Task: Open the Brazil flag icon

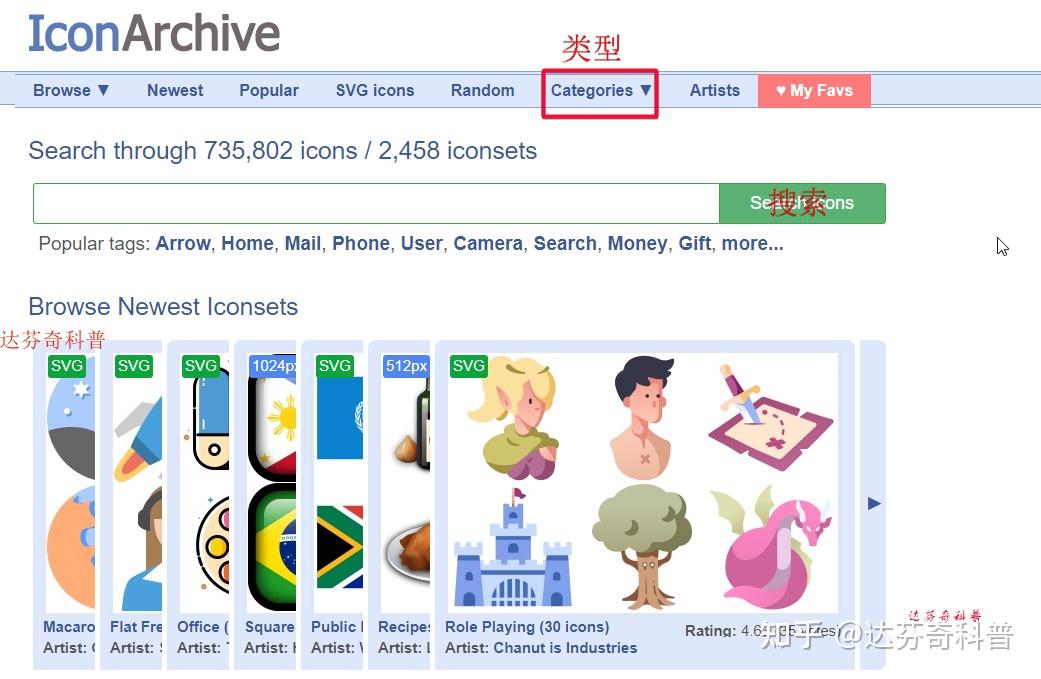Action: tap(272, 548)
